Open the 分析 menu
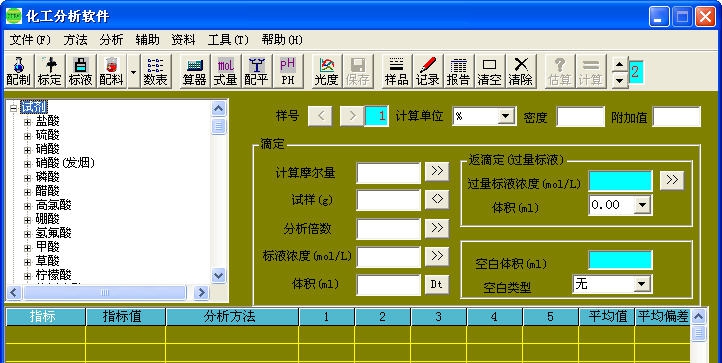 [111, 40]
